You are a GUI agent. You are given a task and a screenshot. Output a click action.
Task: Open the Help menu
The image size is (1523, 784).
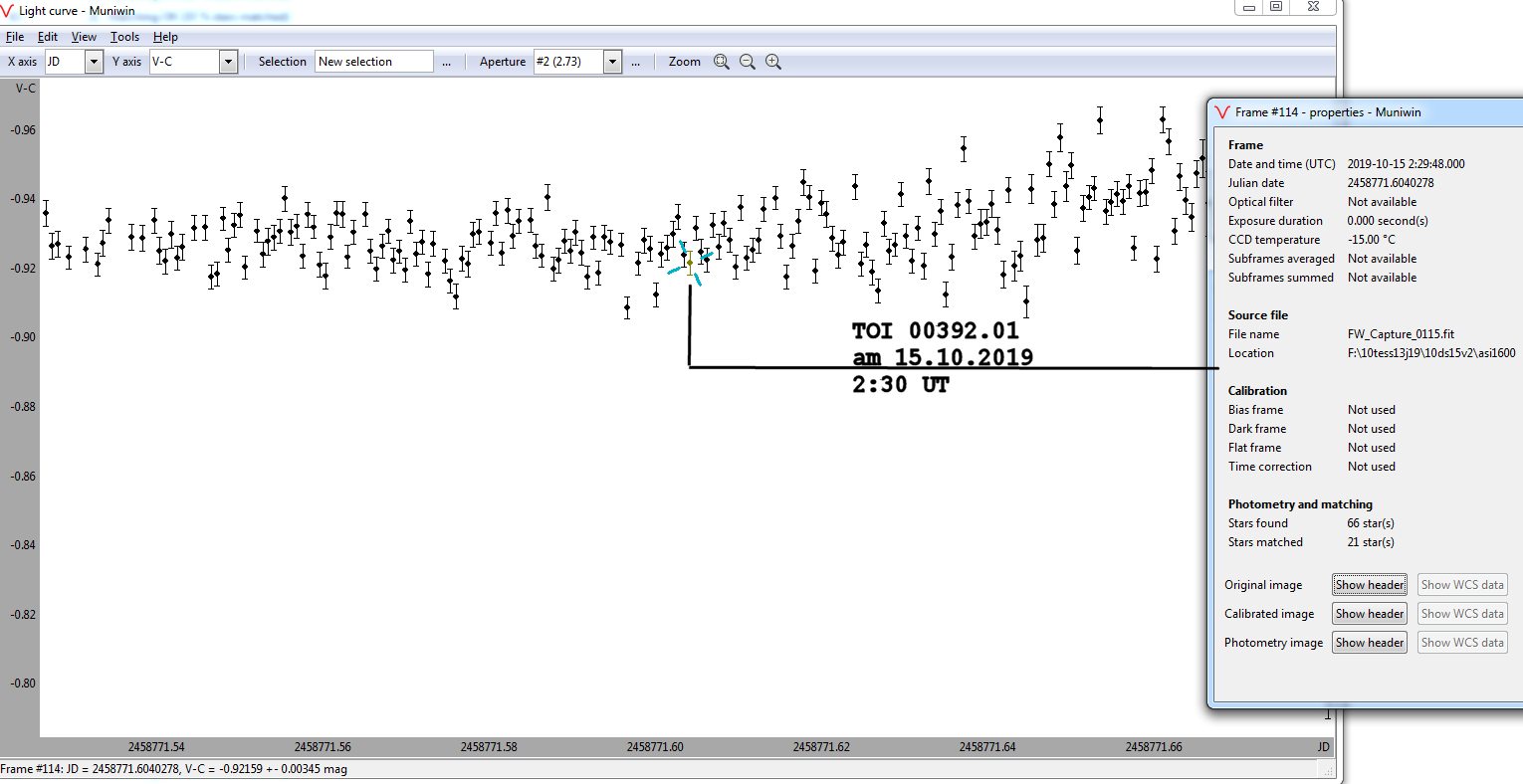tap(165, 37)
